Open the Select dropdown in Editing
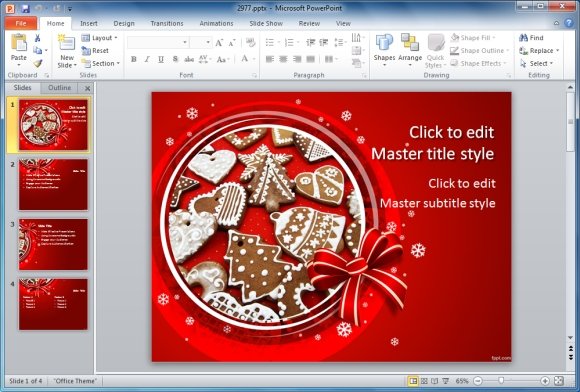 (537, 64)
